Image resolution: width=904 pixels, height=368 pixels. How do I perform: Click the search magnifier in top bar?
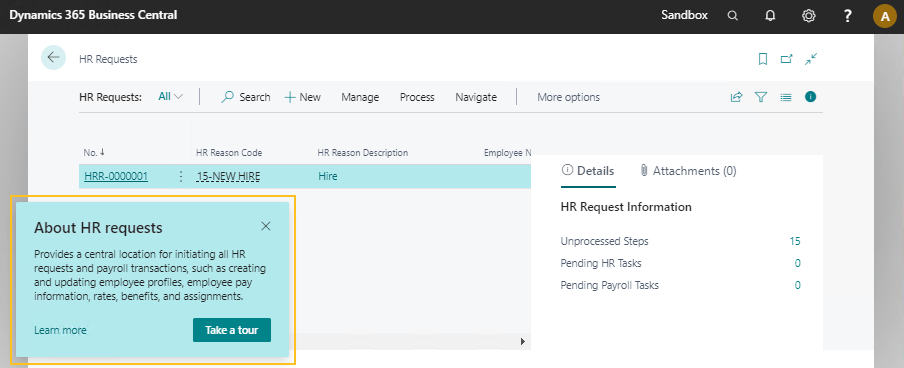732,16
